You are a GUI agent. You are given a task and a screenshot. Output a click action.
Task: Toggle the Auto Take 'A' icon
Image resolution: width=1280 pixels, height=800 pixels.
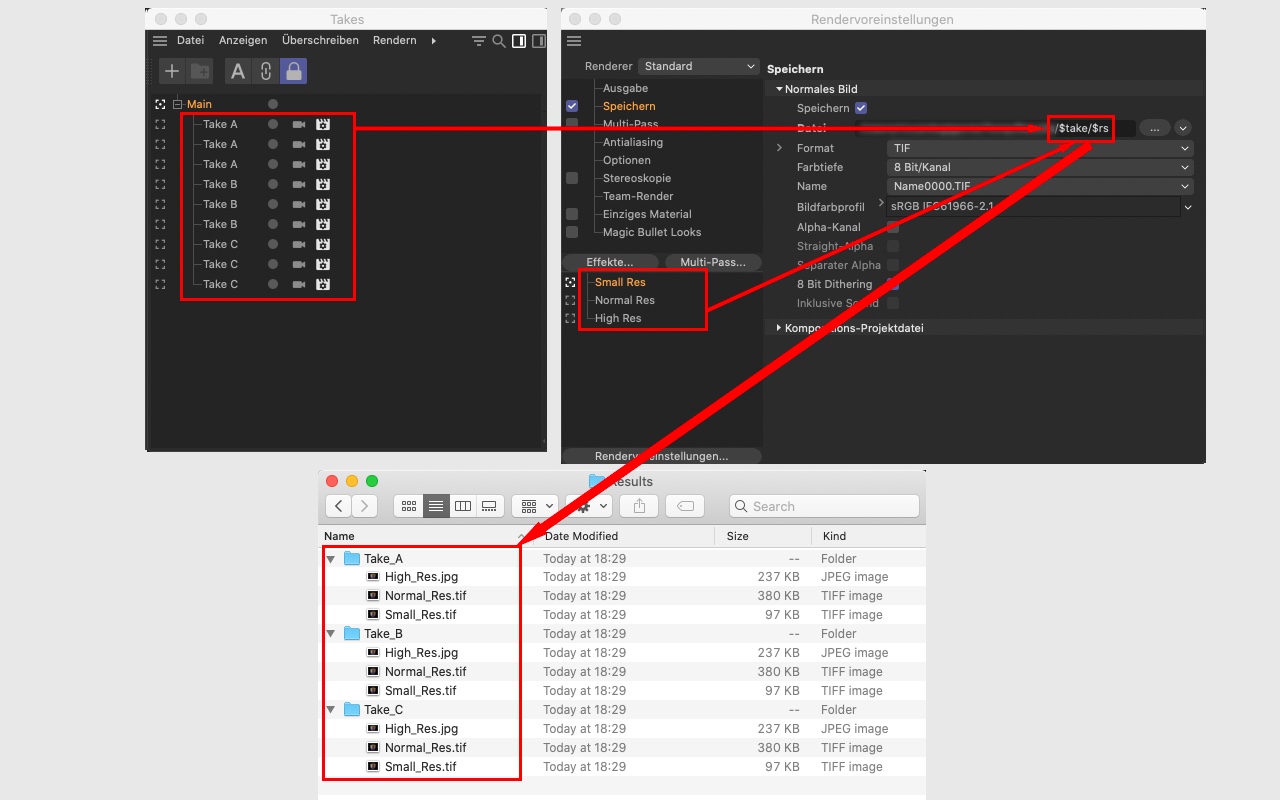(x=238, y=71)
